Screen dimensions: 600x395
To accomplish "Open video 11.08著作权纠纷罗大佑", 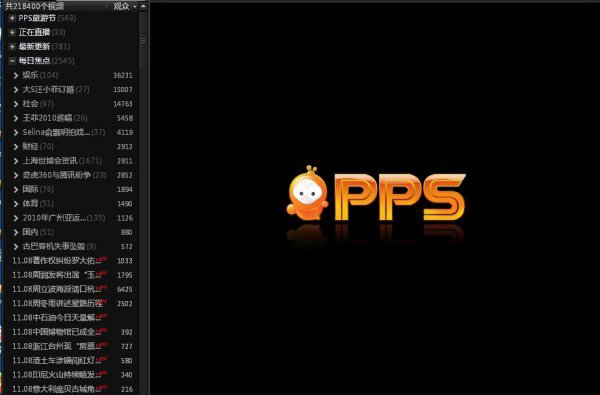I will pos(56,261).
